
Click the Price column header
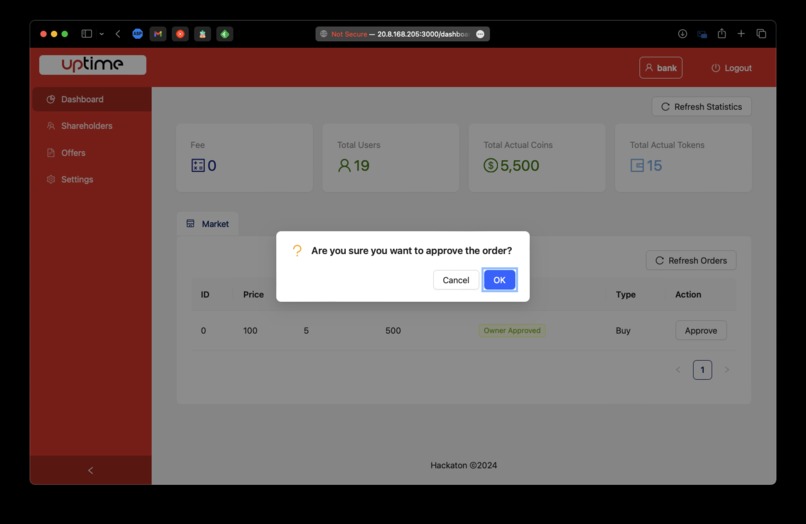(253, 294)
